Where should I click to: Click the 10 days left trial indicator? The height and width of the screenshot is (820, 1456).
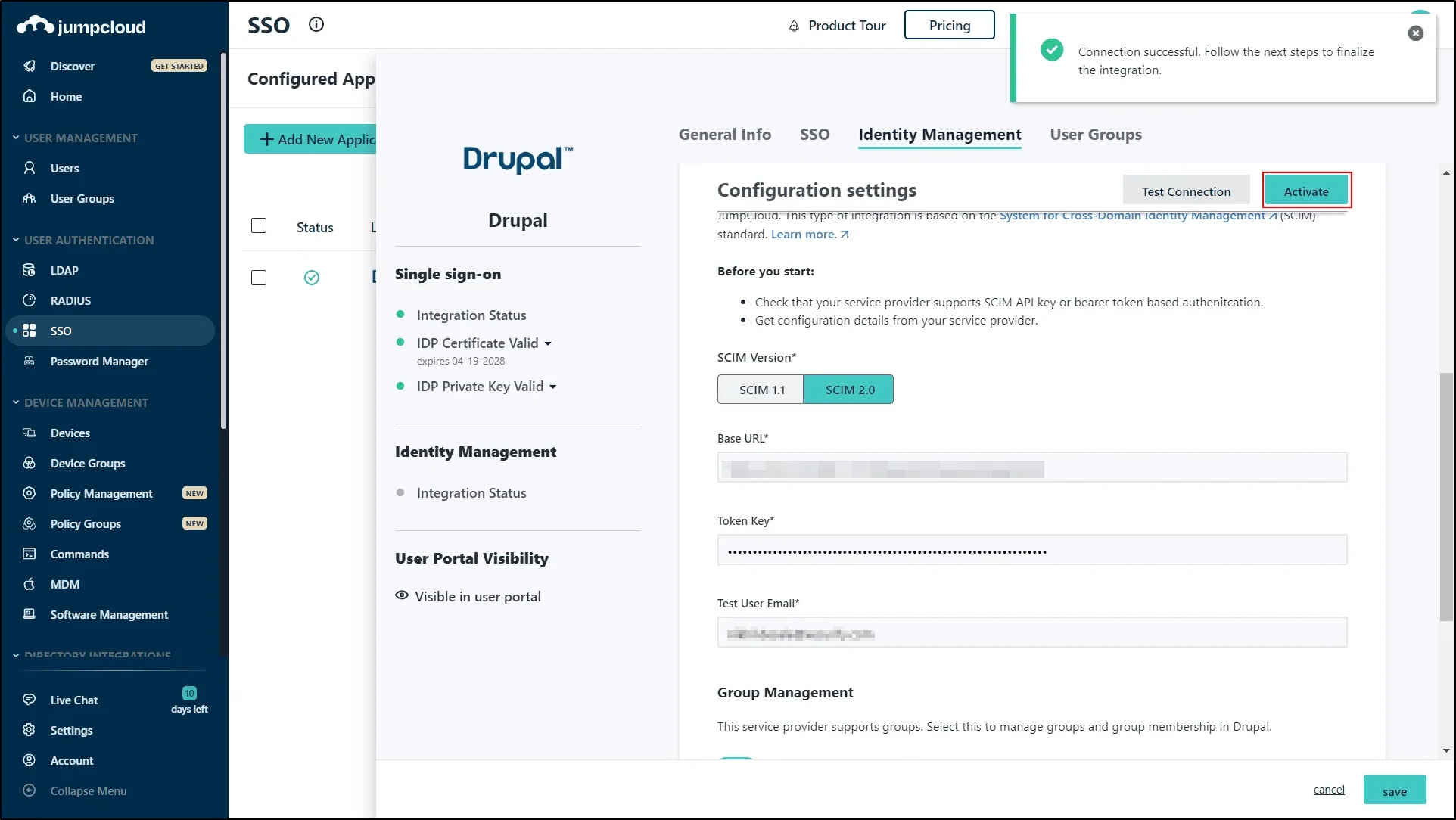[189, 700]
